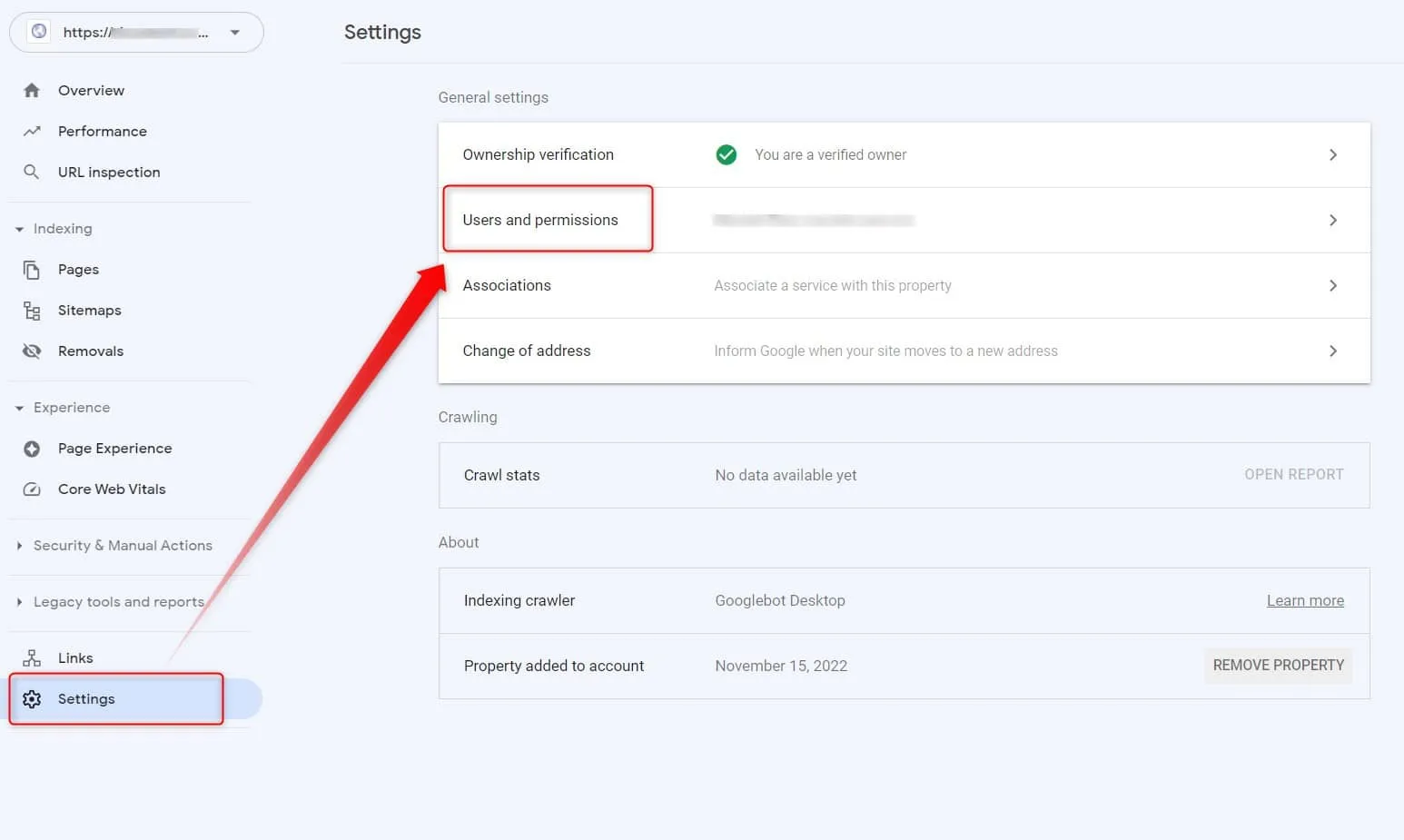Click OPEN REPORT for Crawl stats
Viewport: 1404px width, 840px height.
(x=1293, y=475)
